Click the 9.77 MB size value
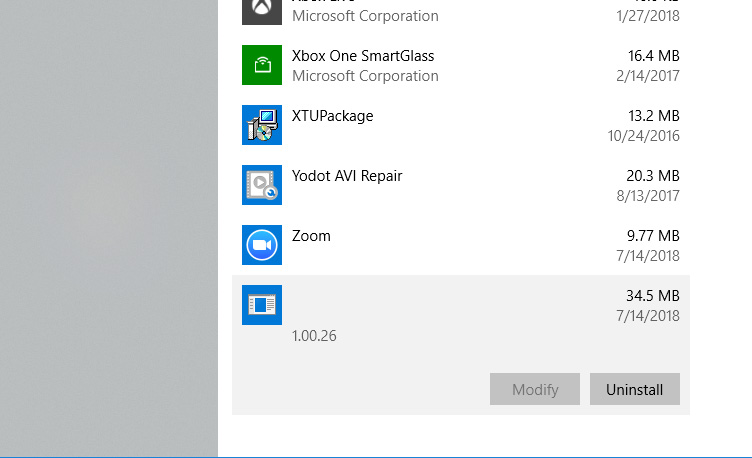The image size is (752, 458). [653, 236]
